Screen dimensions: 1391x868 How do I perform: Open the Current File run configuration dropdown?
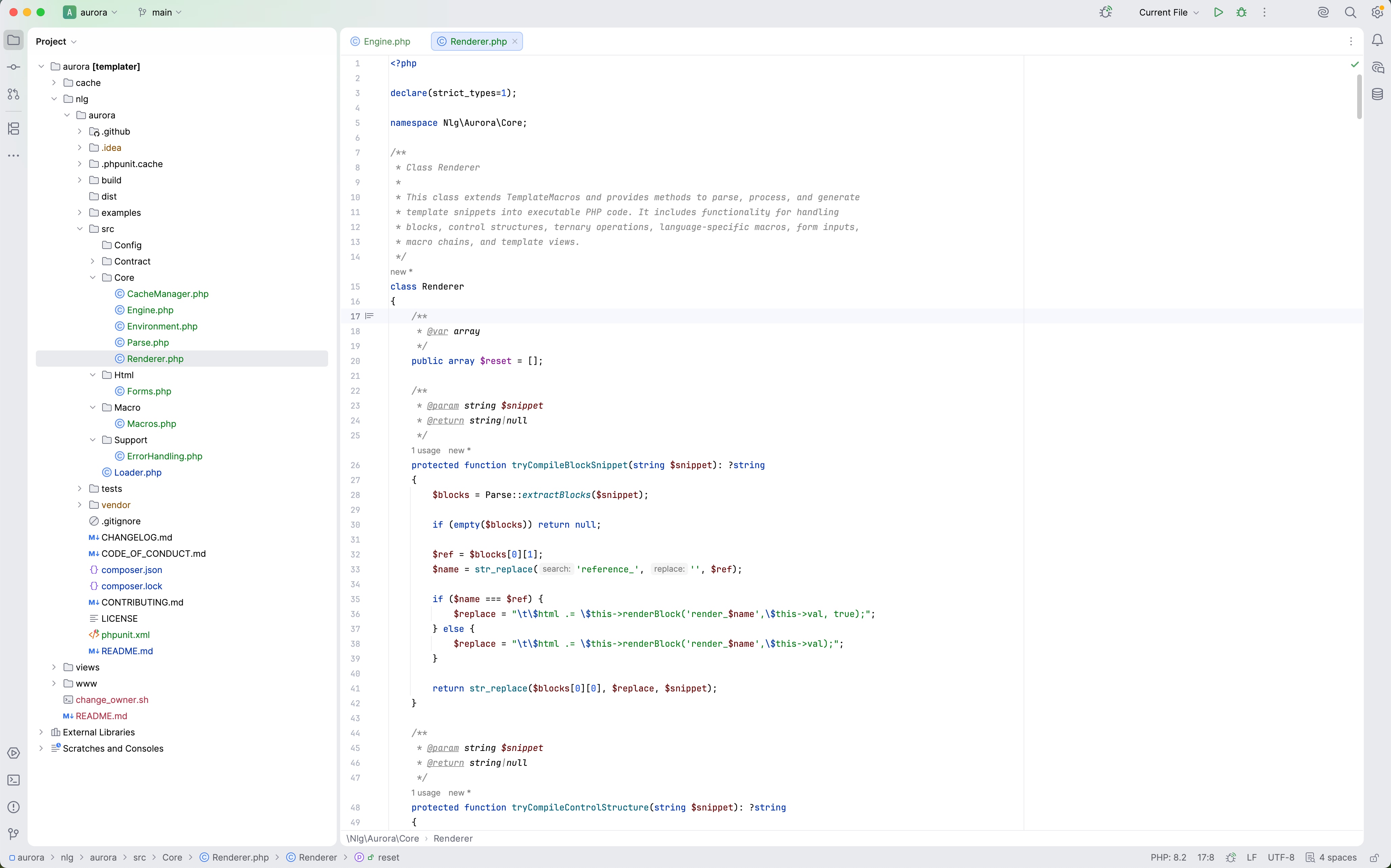click(1168, 12)
